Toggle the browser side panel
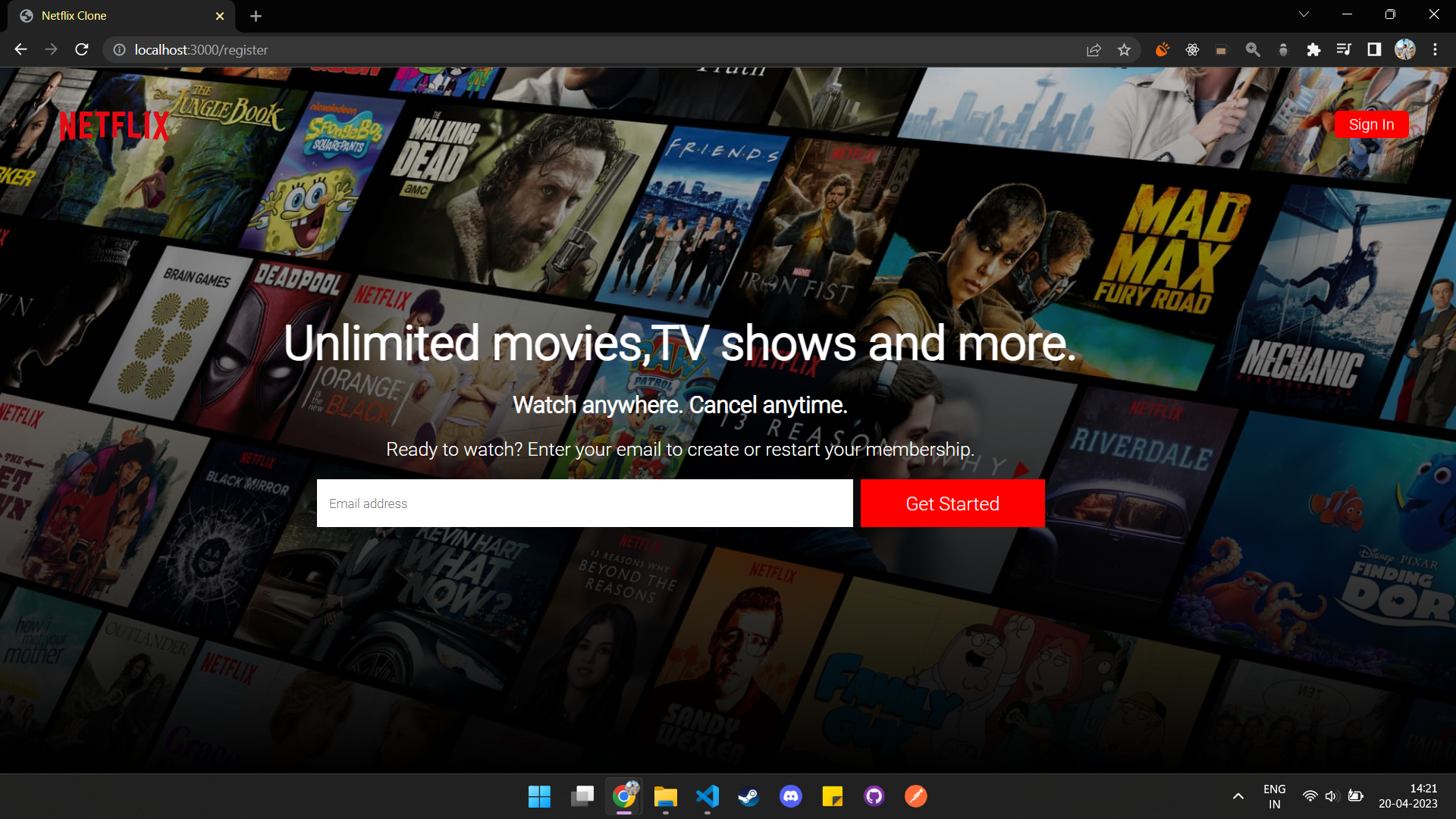 click(1374, 49)
